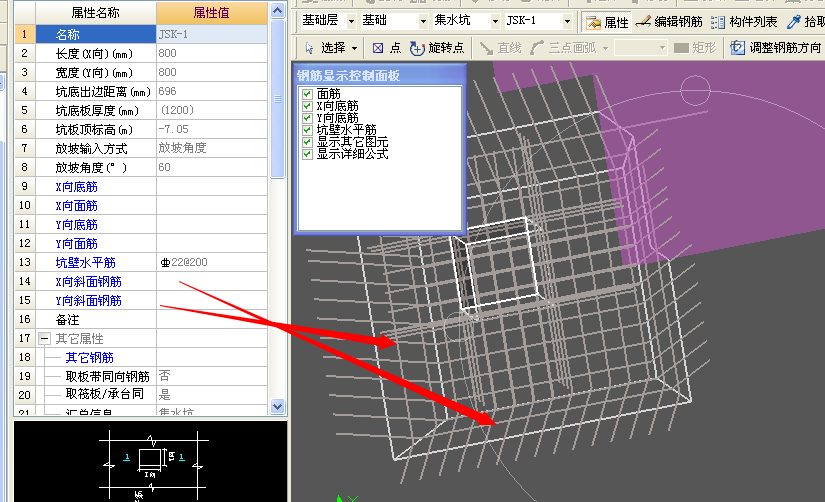Activate the 拾取 eyedropper tool
This screenshot has height=502, width=825.
(805, 22)
